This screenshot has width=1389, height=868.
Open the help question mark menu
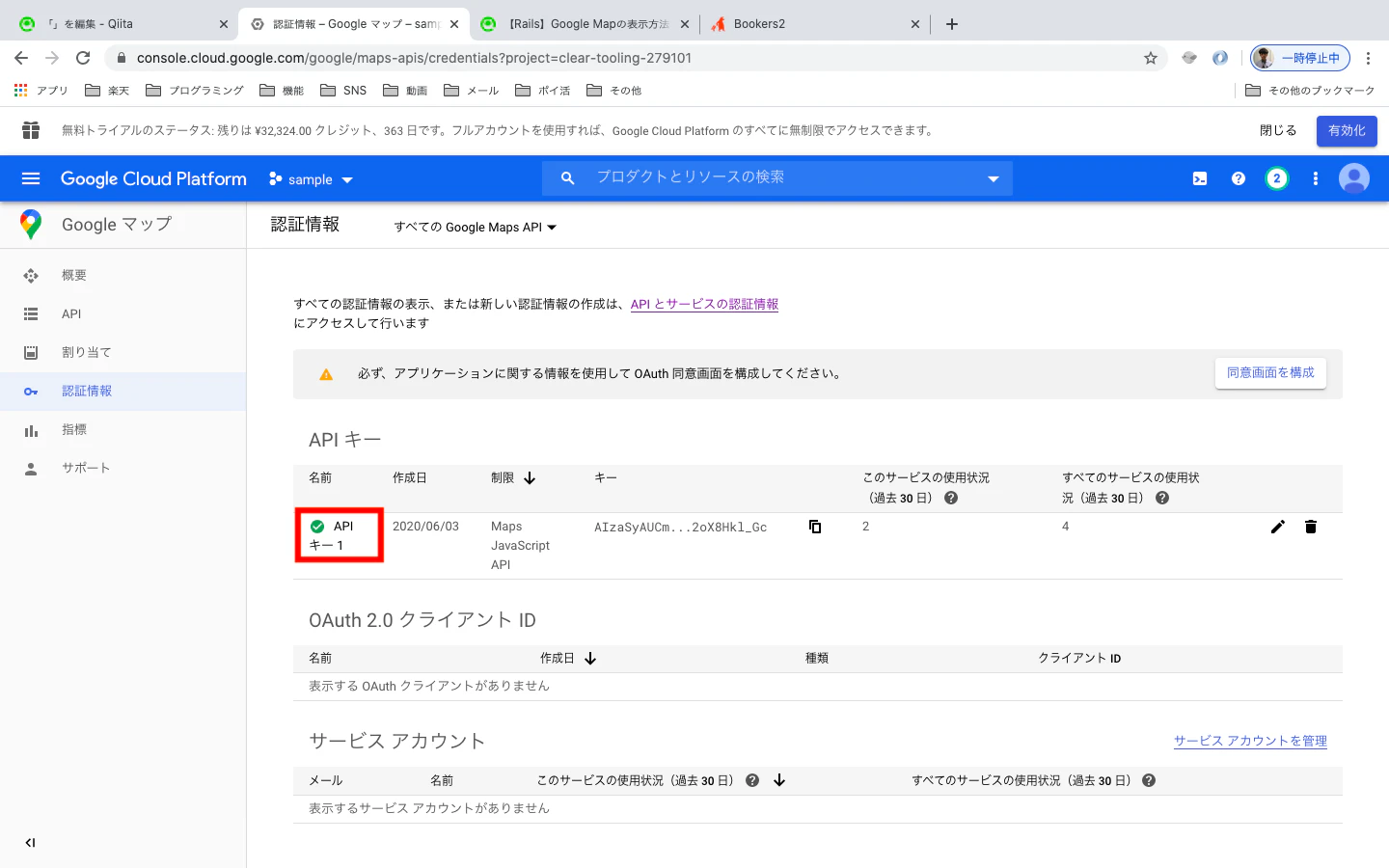[1239, 178]
